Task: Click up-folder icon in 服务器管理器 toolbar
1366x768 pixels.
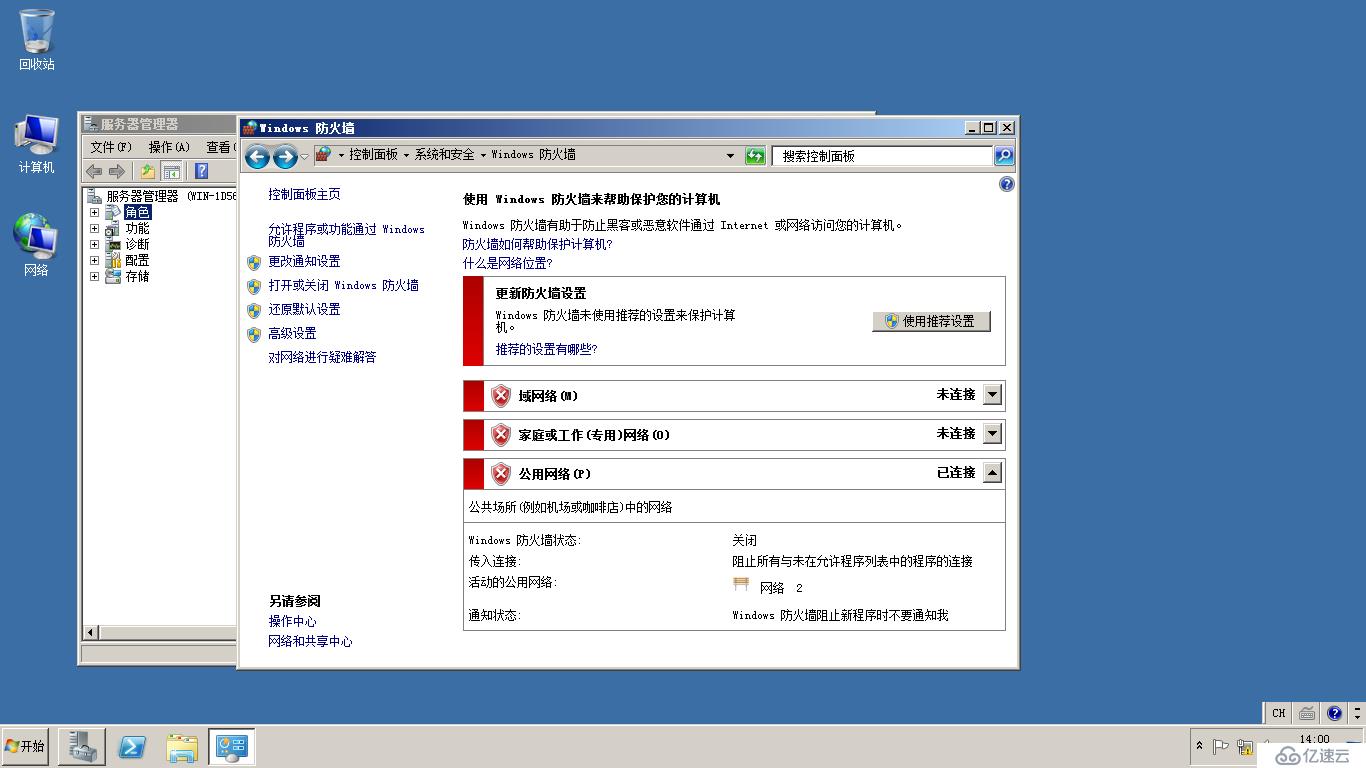Action: point(147,172)
